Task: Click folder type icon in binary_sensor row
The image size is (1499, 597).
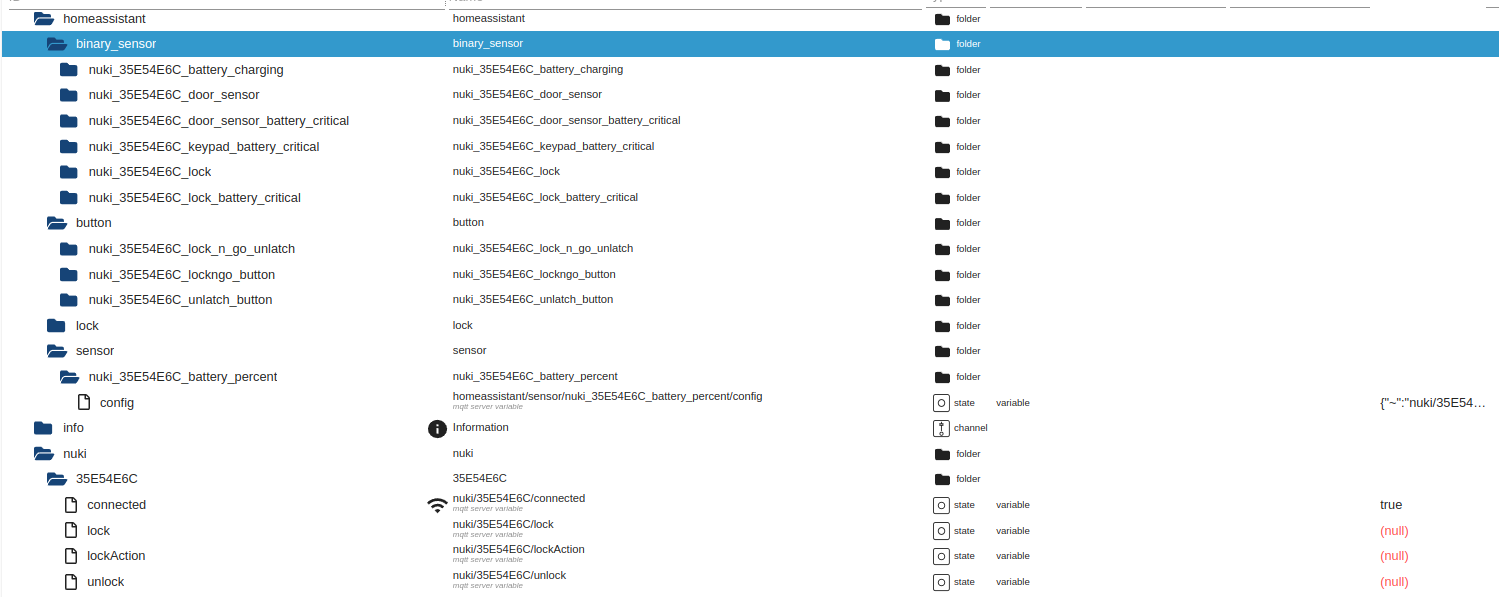Action: click(941, 44)
